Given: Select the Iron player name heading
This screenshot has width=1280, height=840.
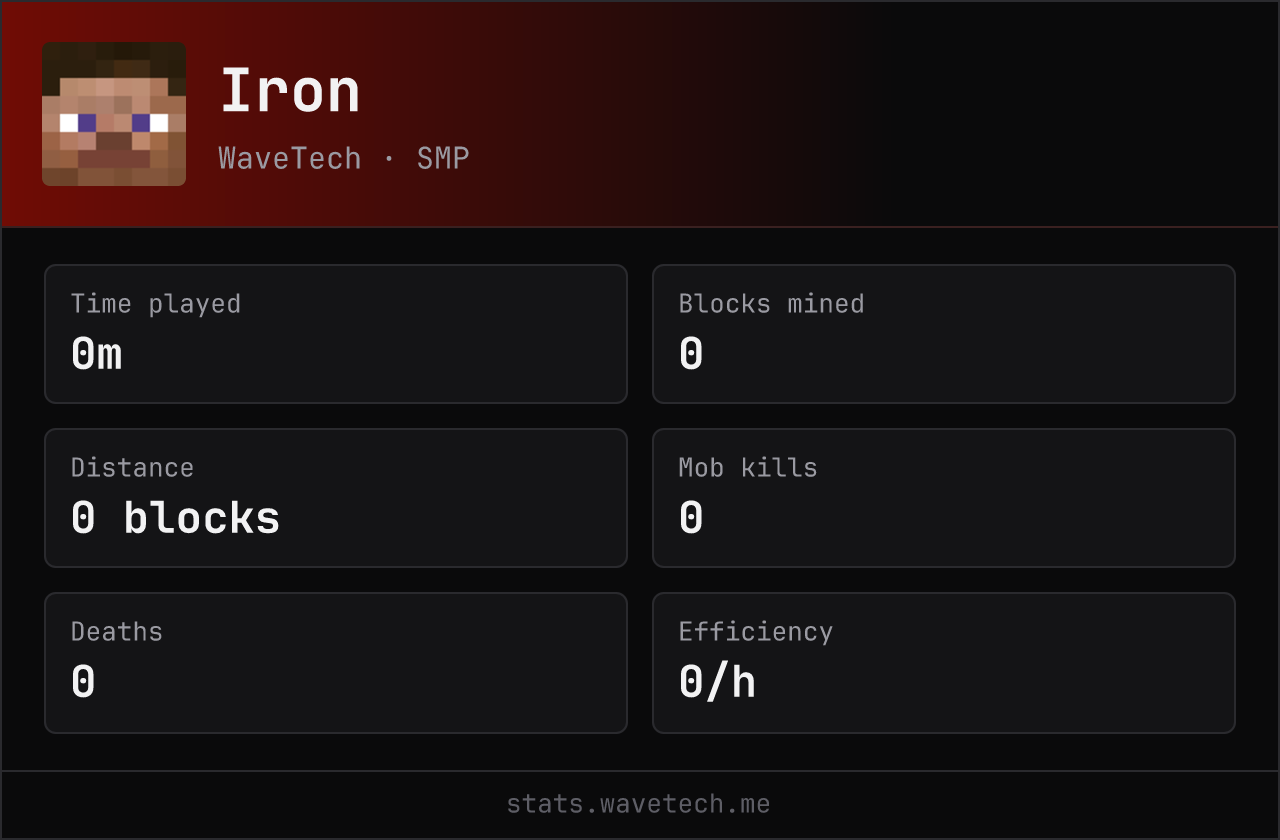Looking at the screenshot, I should coord(290,92).
